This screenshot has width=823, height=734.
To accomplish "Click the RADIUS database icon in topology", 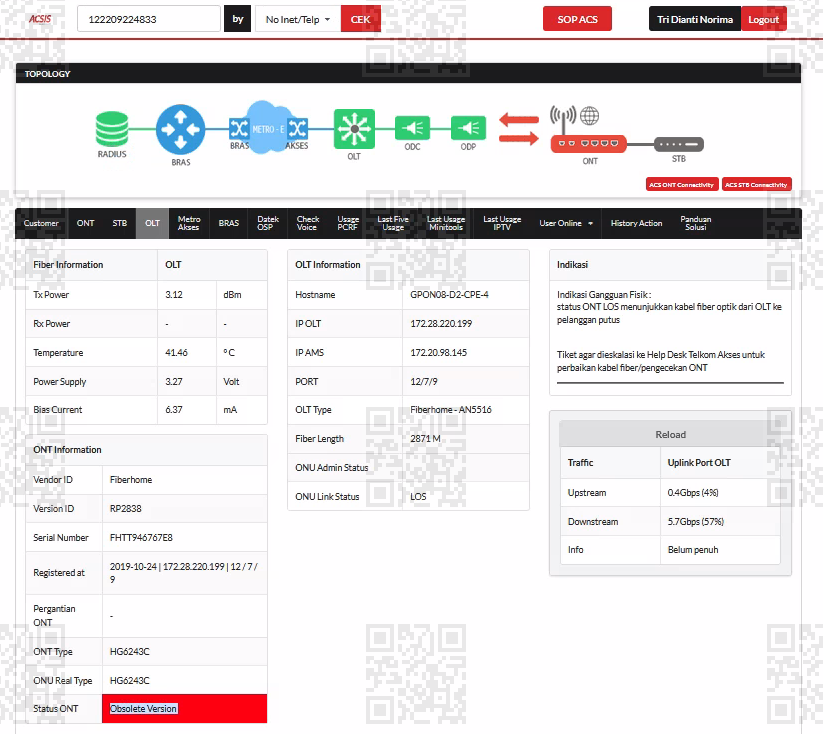I will [x=112, y=129].
